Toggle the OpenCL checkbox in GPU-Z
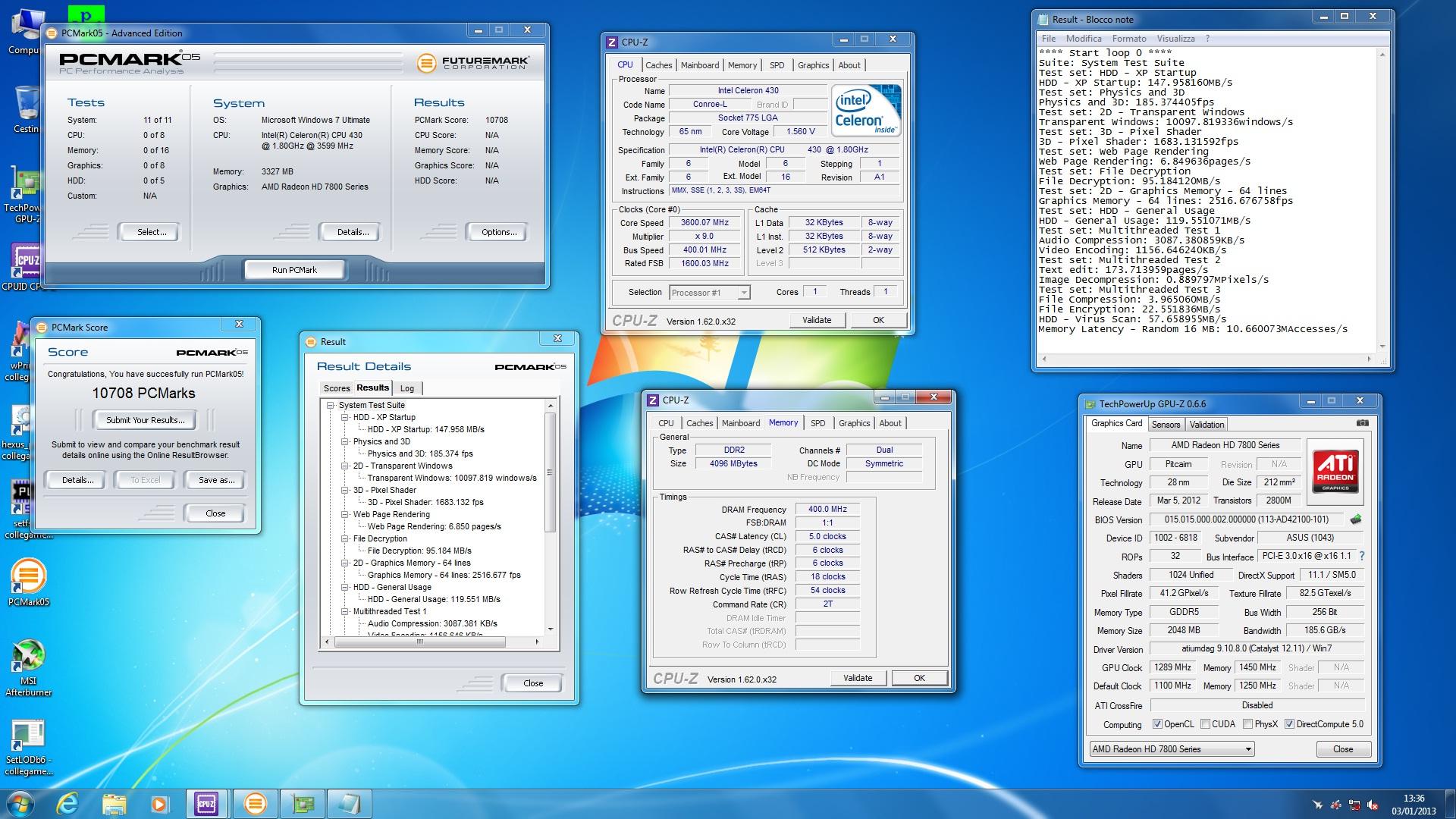The height and width of the screenshot is (819, 1456). [1157, 724]
